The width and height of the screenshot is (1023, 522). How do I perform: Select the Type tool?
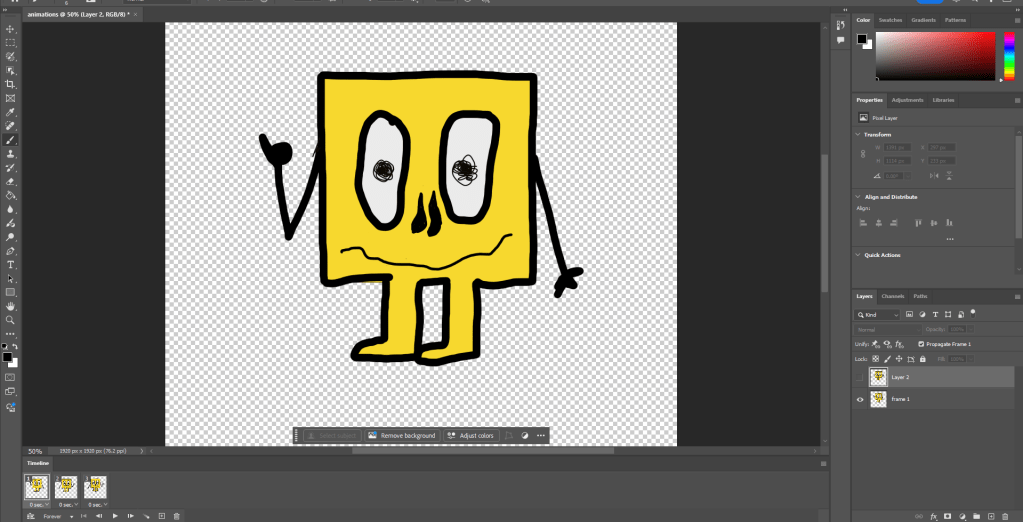point(10,265)
